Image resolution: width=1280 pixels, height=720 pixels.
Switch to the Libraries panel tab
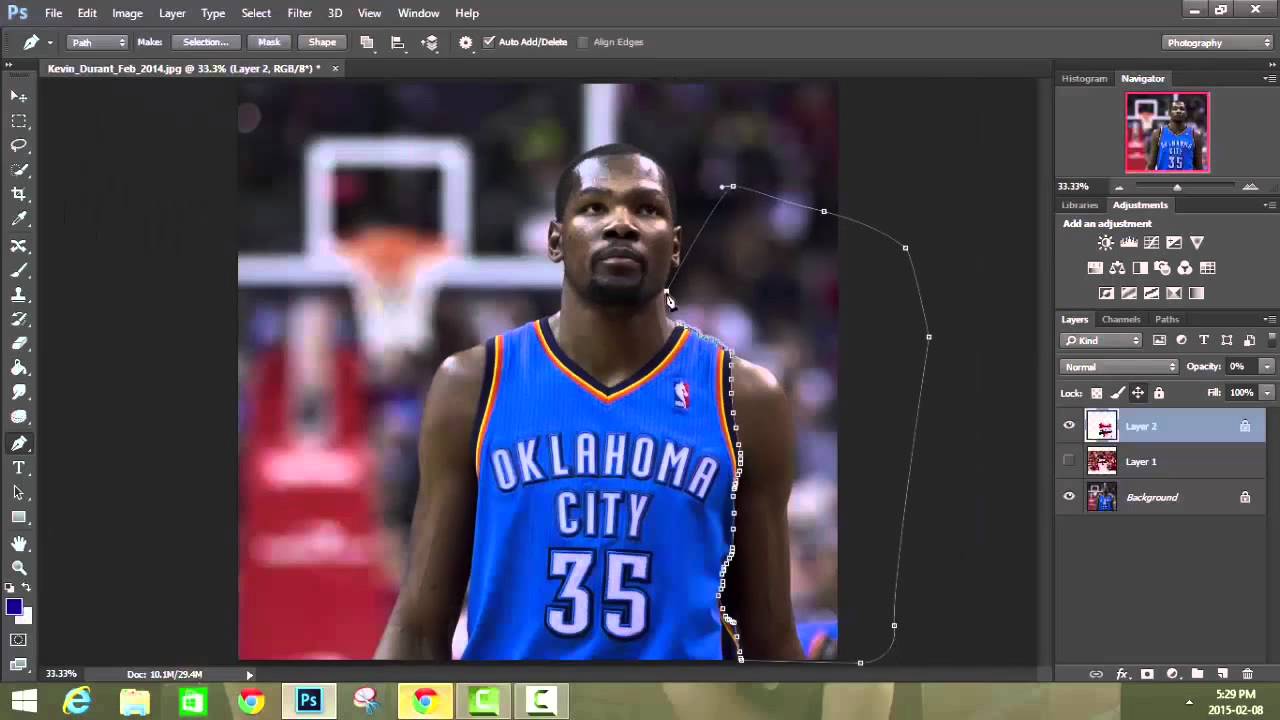click(1080, 205)
